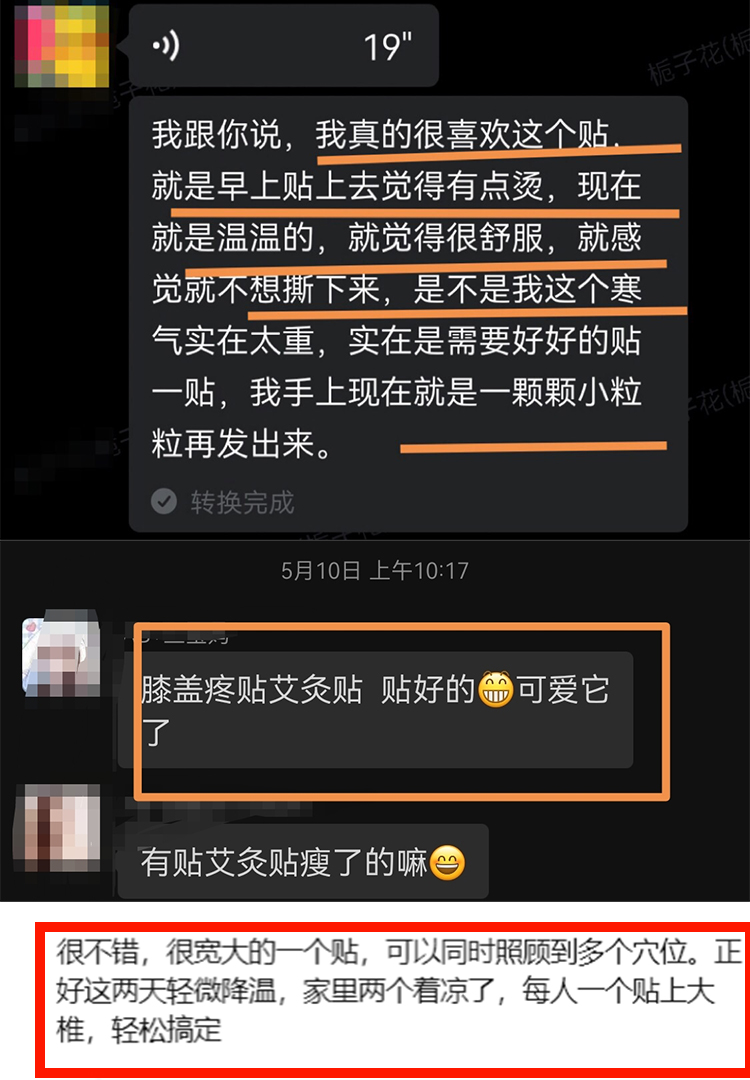Image resolution: width=750 pixels, height=1080 pixels.
Task: Click the timestamp 5月10日 上午10:17
Action: click(x=375, y=571)
